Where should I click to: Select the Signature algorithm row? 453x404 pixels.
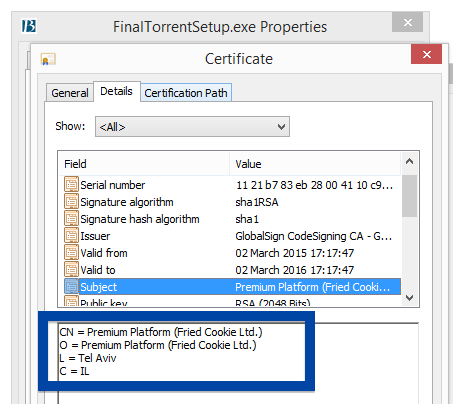[230, 202]
